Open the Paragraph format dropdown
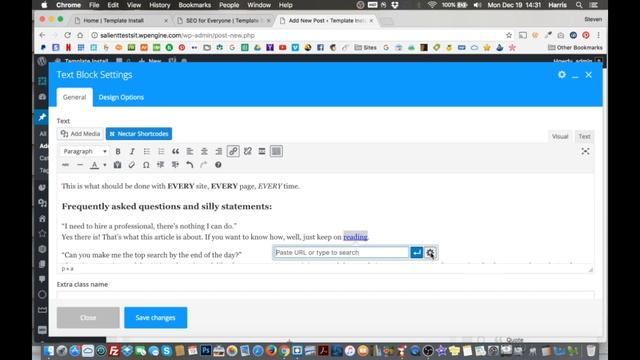640x360 pixels. [x=84, y=151]
